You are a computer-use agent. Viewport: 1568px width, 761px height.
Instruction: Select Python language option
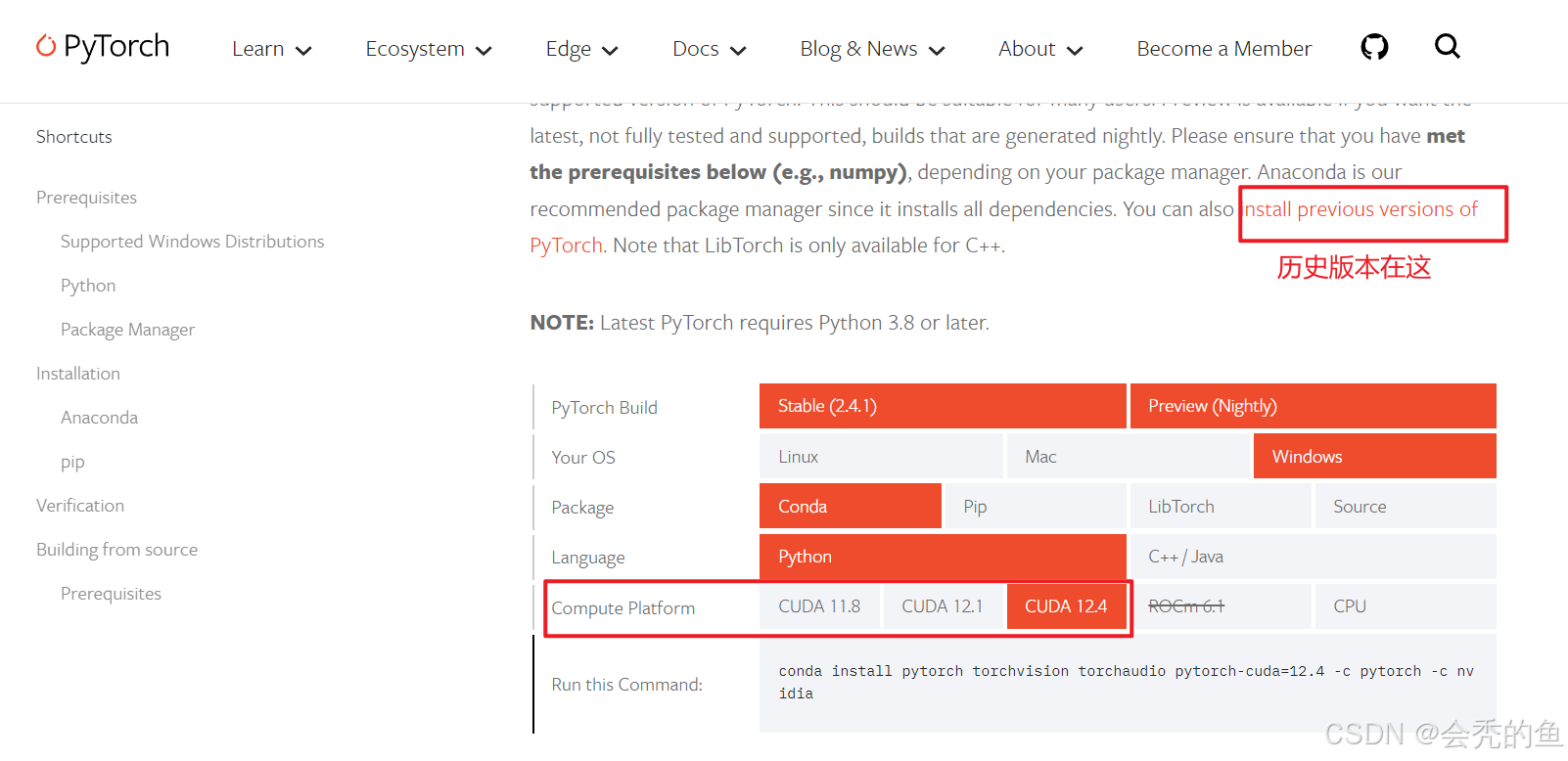(x=943, y=557)
